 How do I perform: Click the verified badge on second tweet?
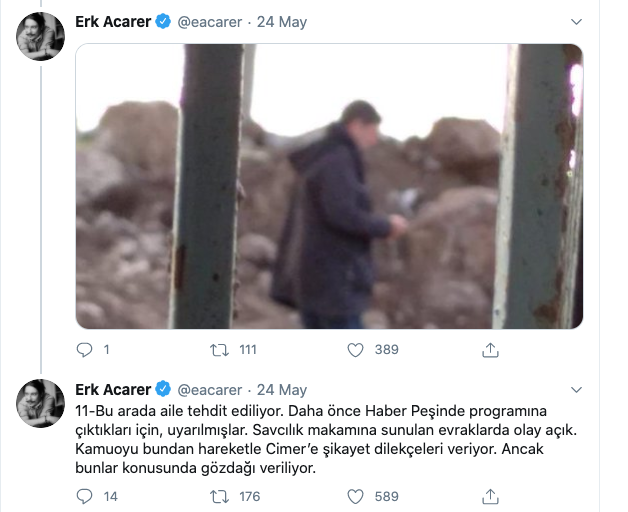point(163,389)
